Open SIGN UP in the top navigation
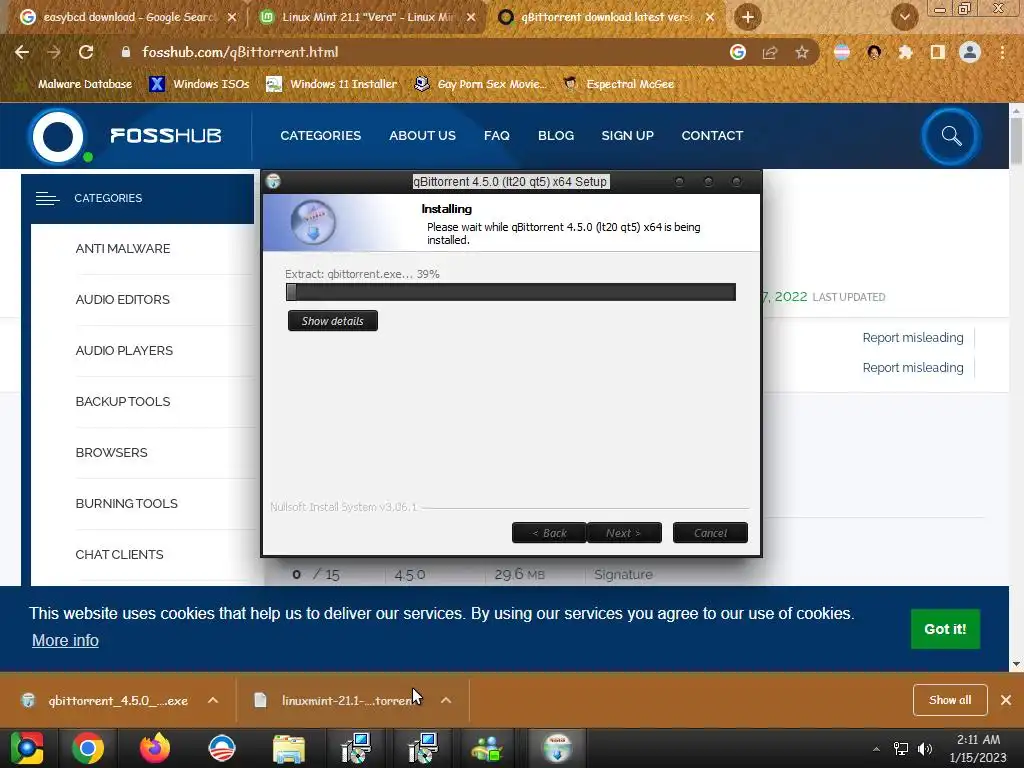The image size is (1024, 768). 628,136
